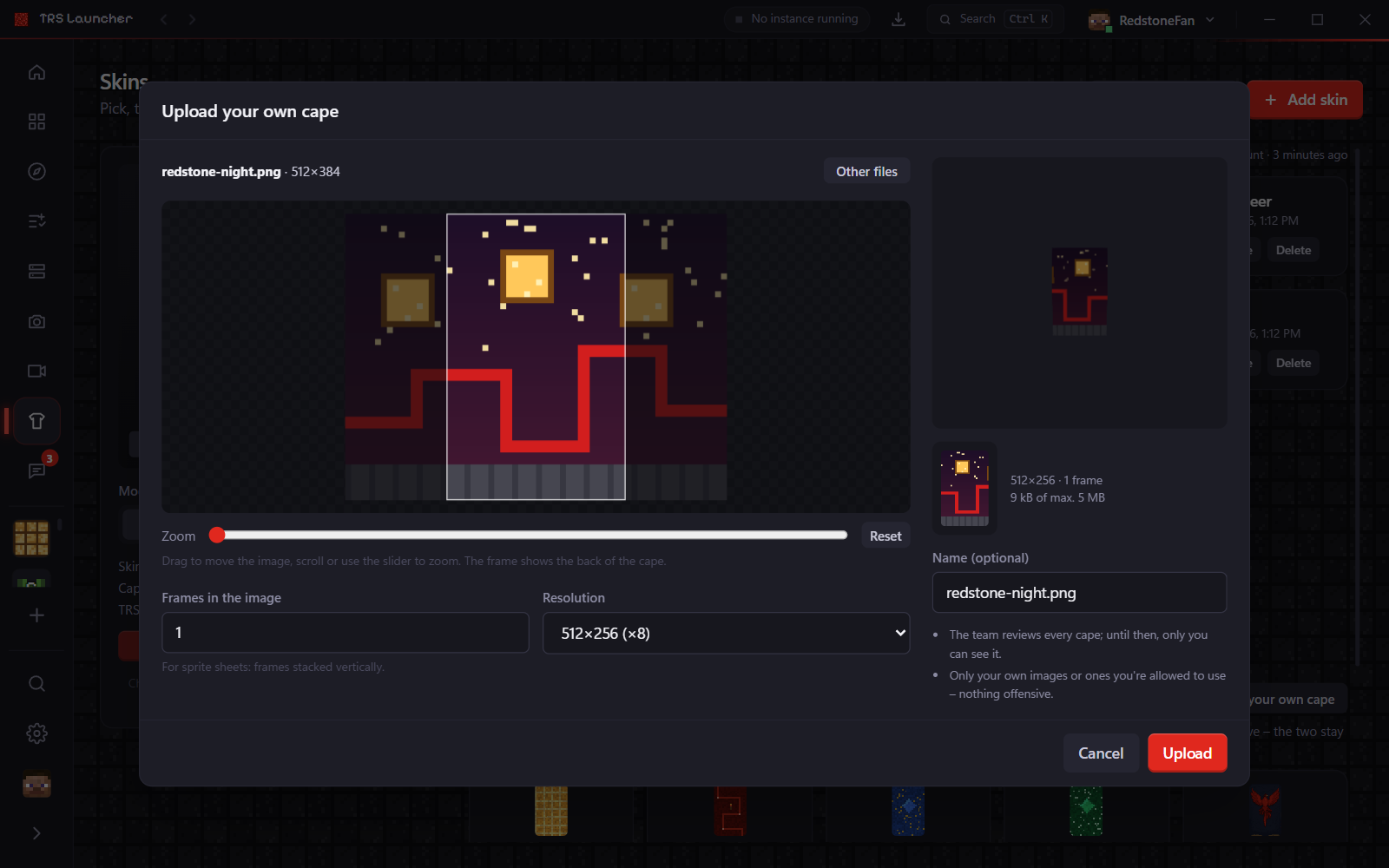This screenshot has height=868, width=1389.
Task: Expand sidebar with bottom chevron arrow
Action: 36,833
